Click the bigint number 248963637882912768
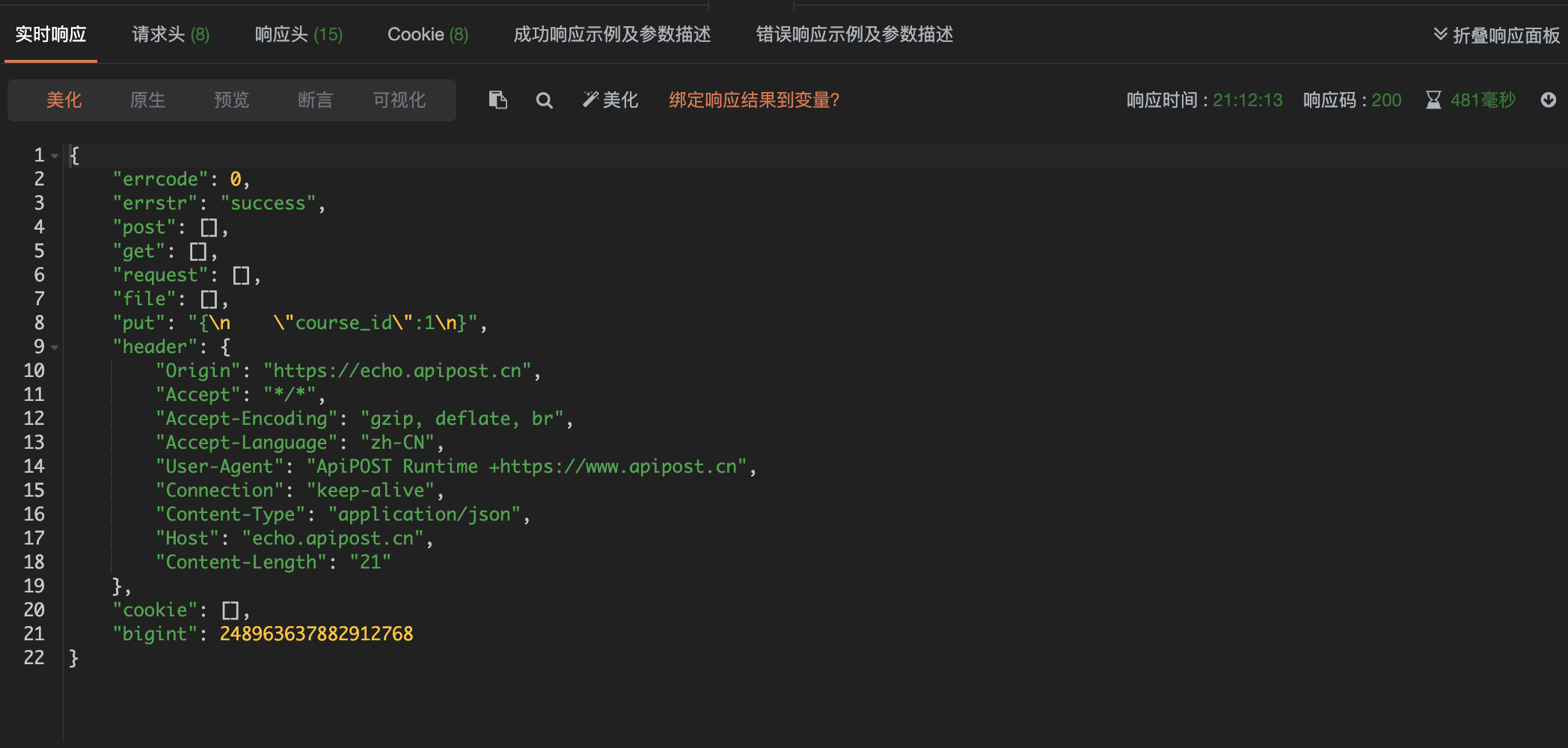Image resolution: width=1568 pixels, height=748 pixels. [x=316, y=634]
